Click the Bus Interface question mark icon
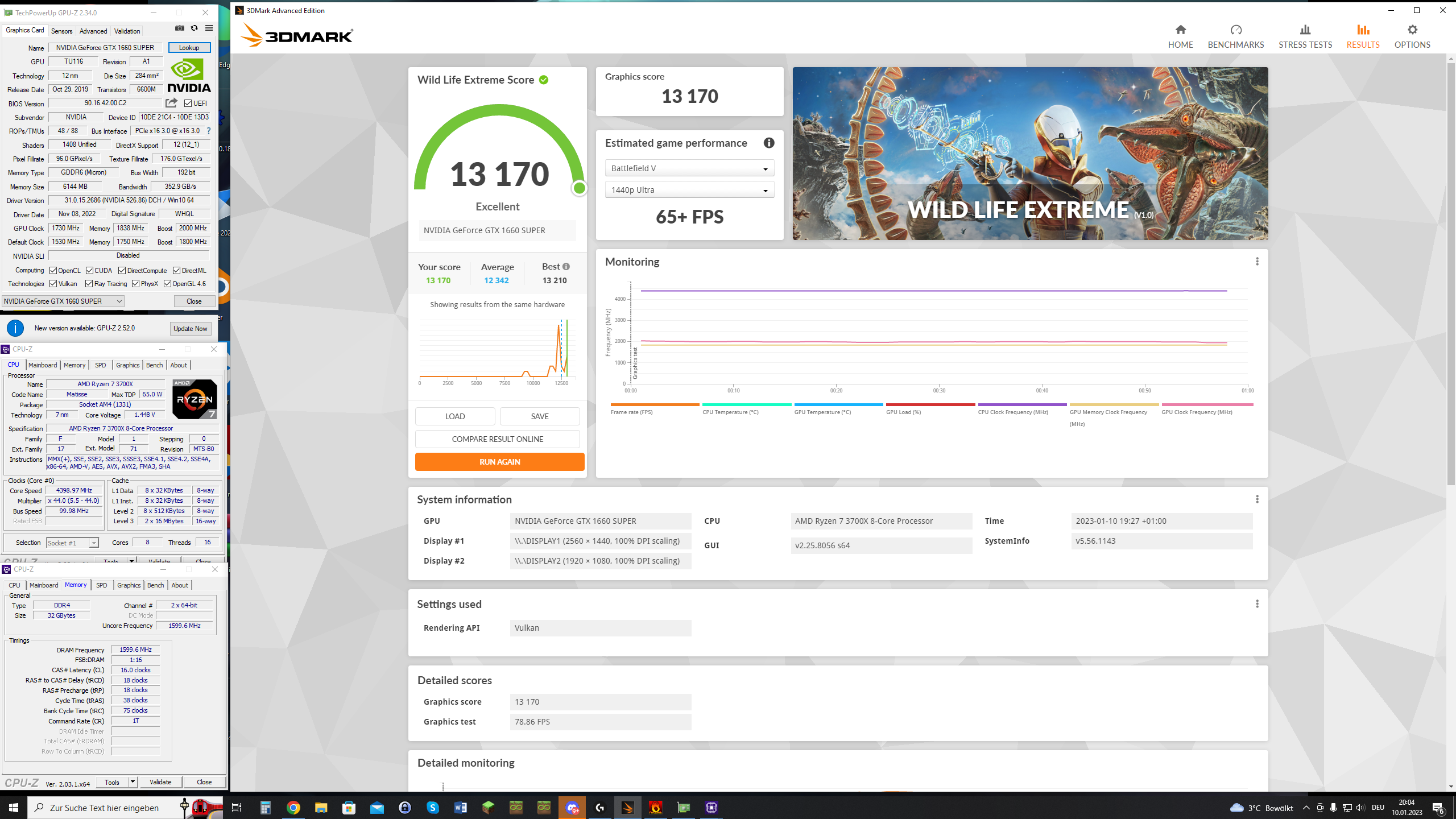 [x=209, y=131]
